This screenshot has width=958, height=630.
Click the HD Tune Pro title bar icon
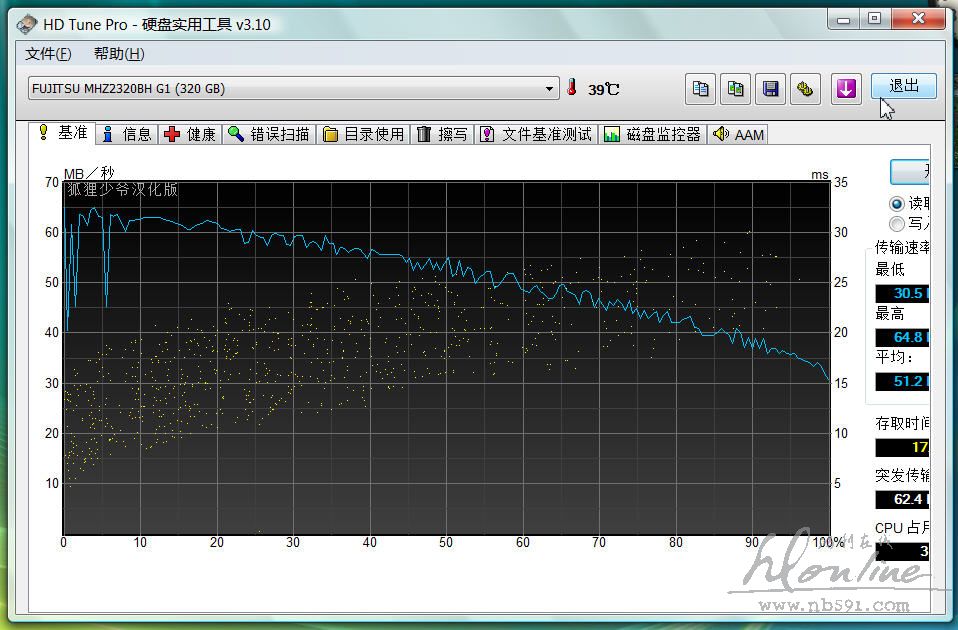coord(26,24)
